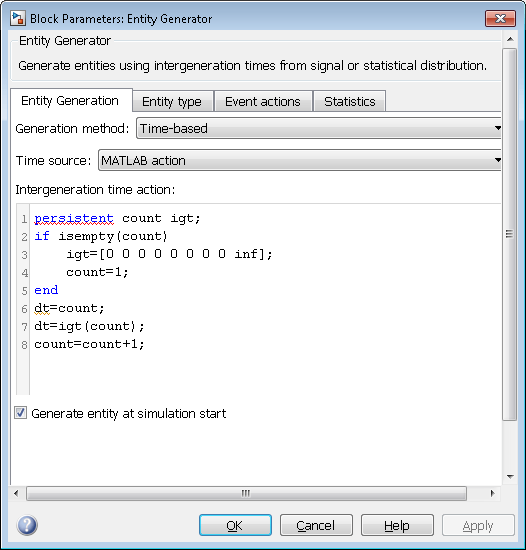The image size is (526, 550).
Task: Click the Apply button
Action: 478,525
